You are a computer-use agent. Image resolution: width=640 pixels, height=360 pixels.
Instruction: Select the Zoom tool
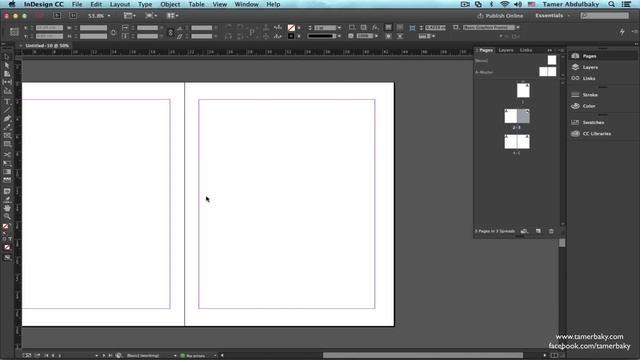(7, 216)
